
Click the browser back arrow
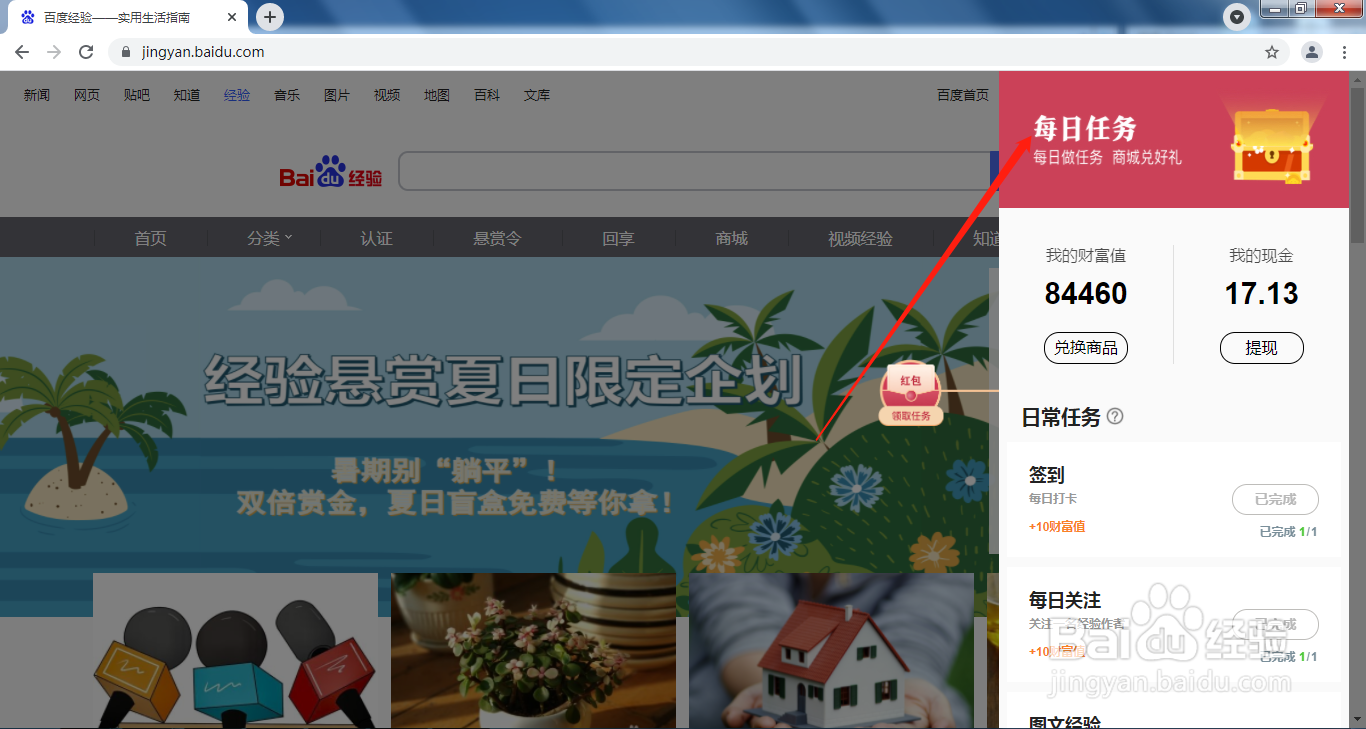[22, 52]
